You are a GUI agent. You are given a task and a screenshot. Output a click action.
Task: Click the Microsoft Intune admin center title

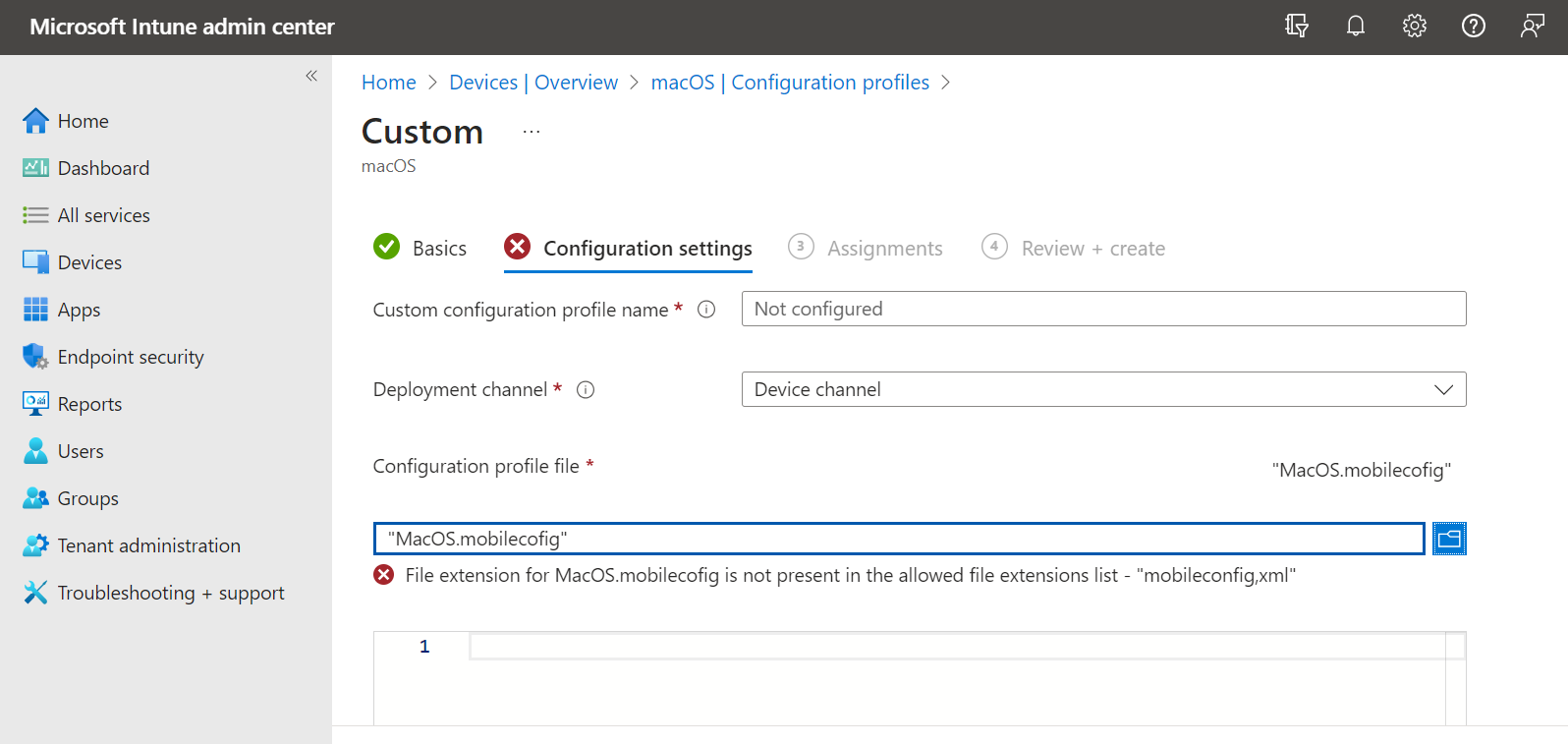[182, 27]
